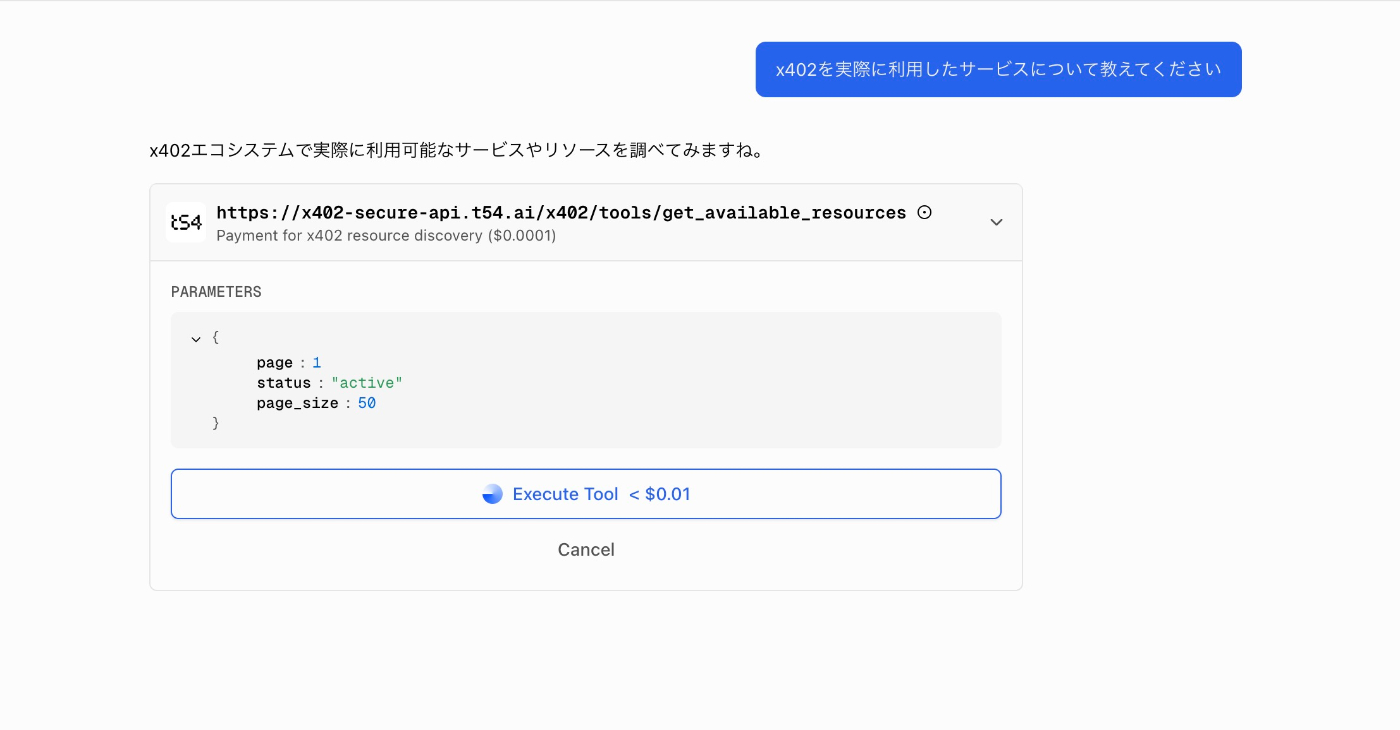Click the payment description with $0.0001 price

(386, 236)
